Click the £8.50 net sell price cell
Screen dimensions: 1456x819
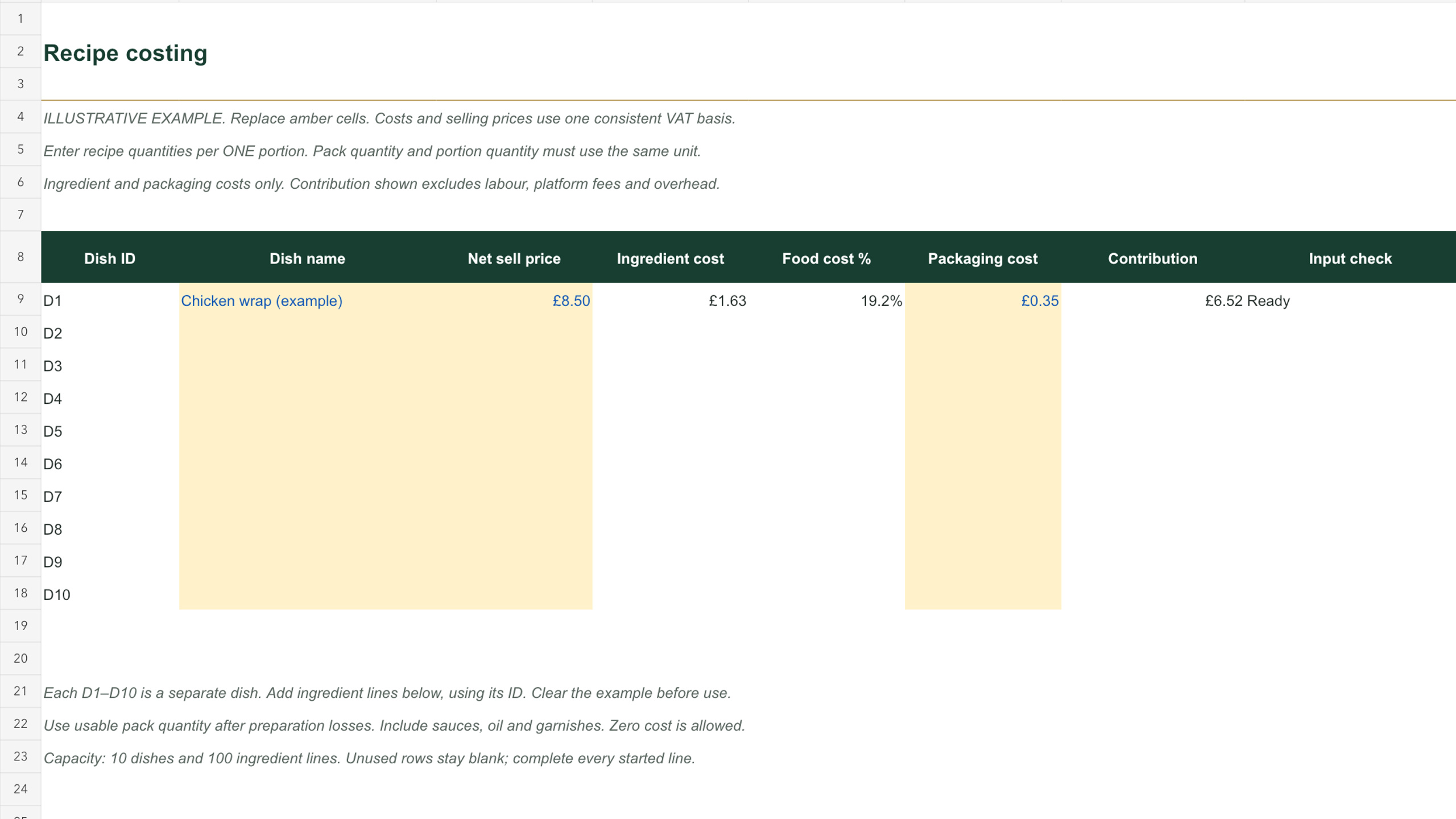pyautogui.click(x=514, y=300)
